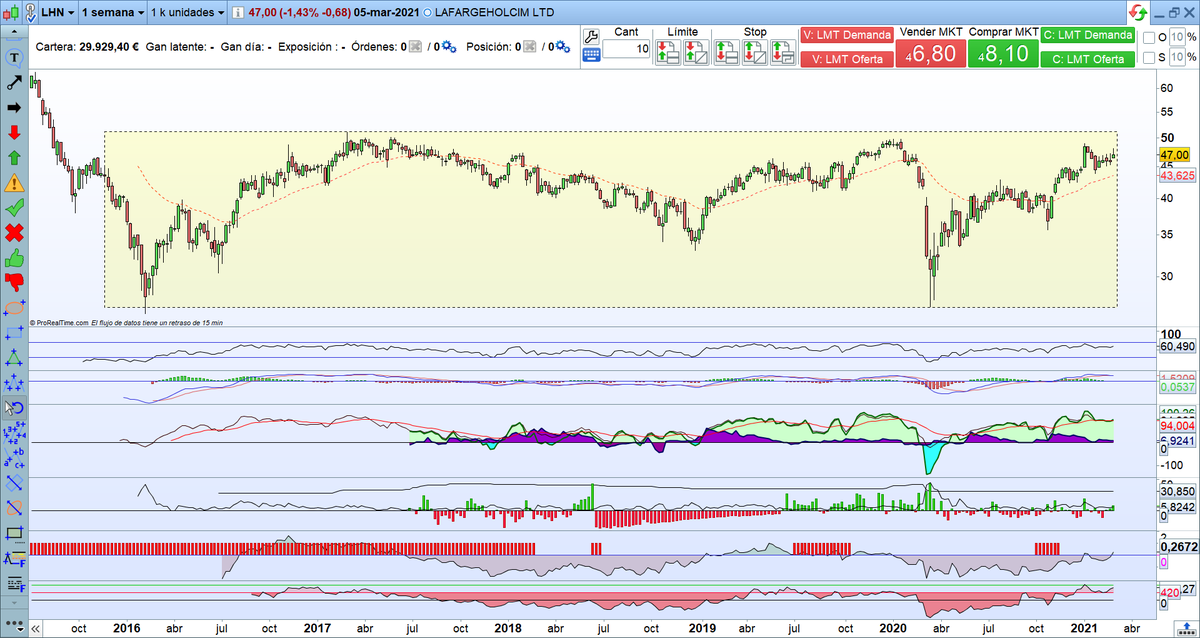Click the S percent value field

(x=1176, y=57)
